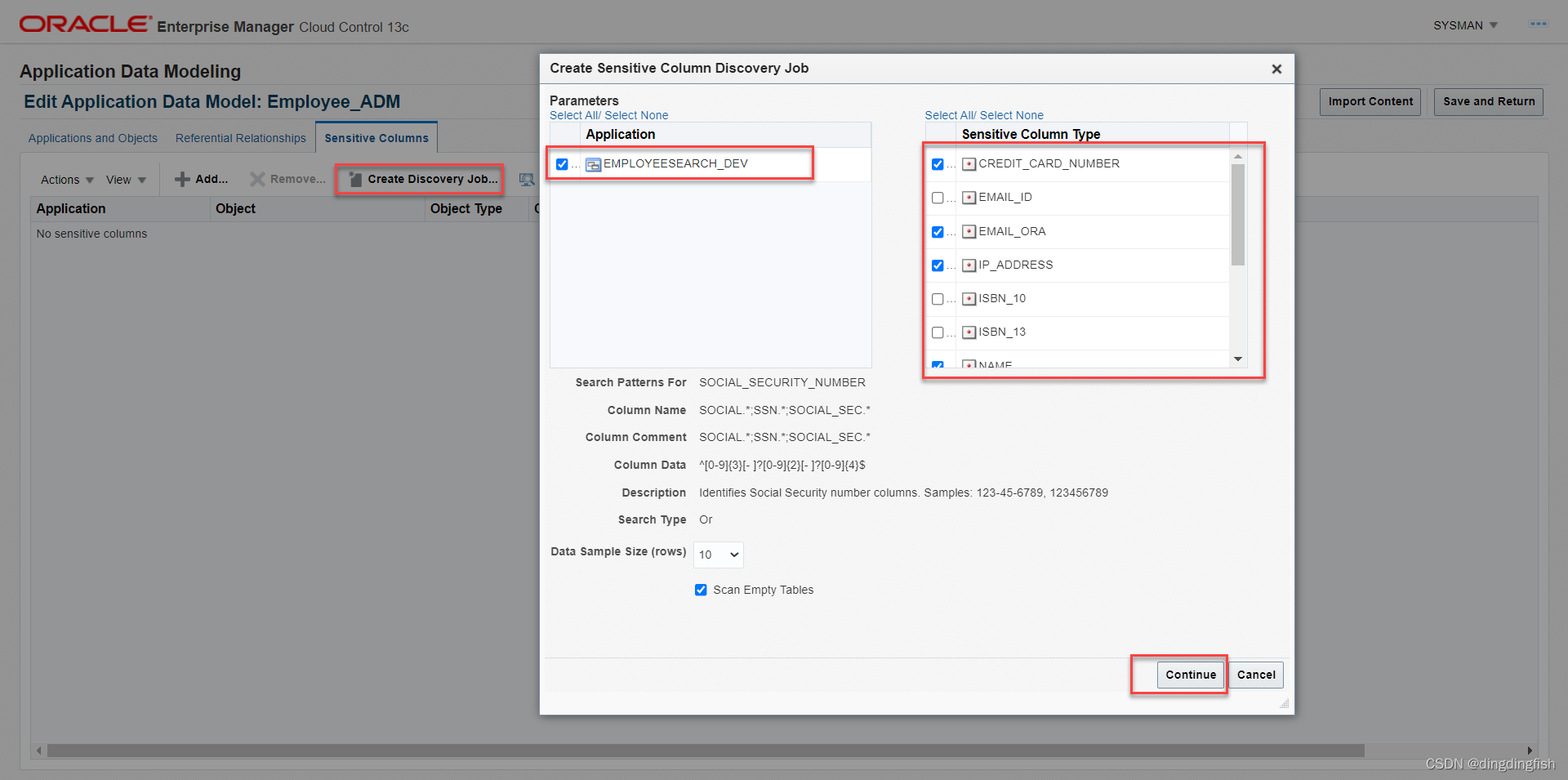Open the View menu
Screen dimensions: 1568x780
[126, 180]
